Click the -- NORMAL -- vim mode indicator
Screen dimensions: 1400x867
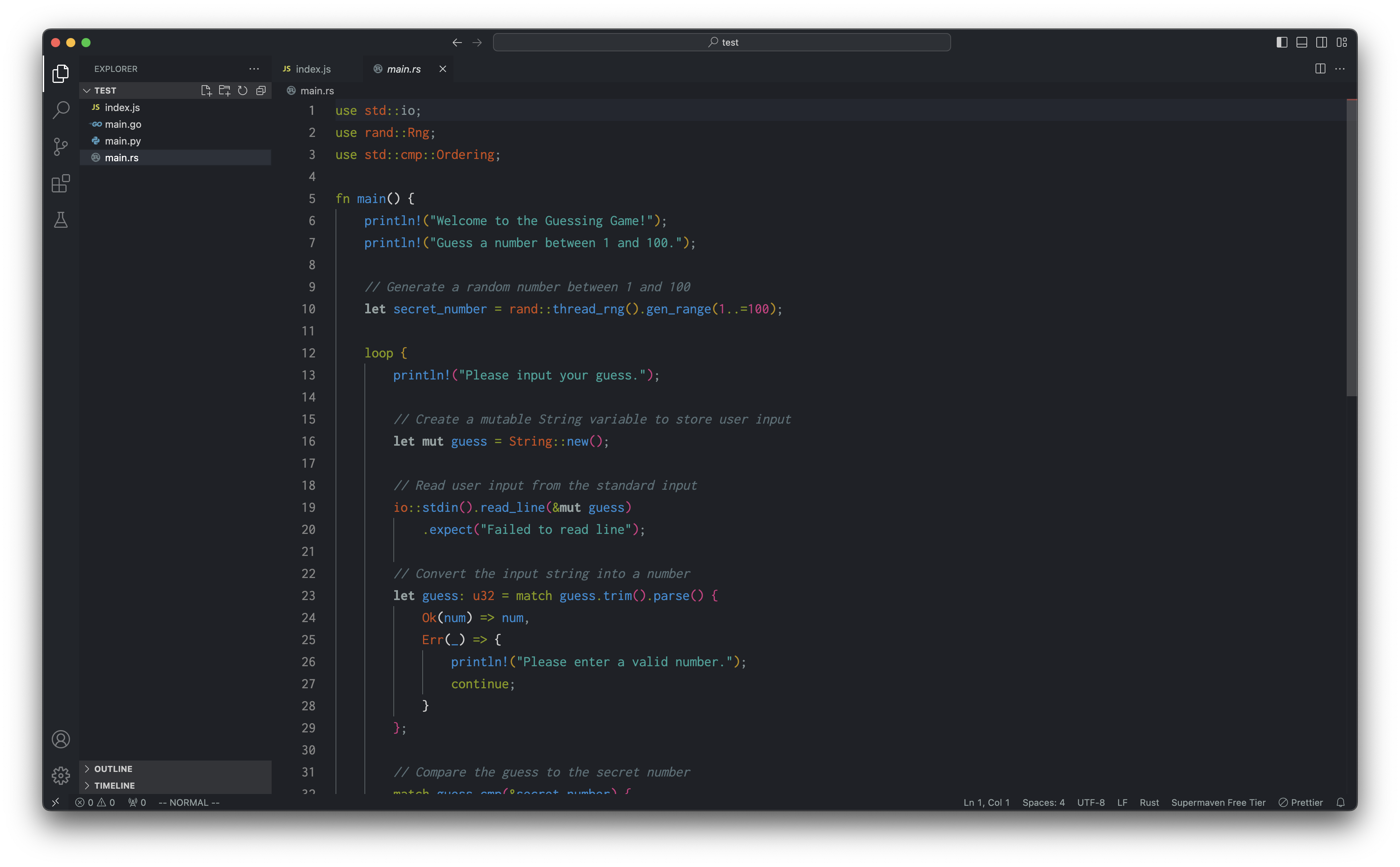coord(189,802)
